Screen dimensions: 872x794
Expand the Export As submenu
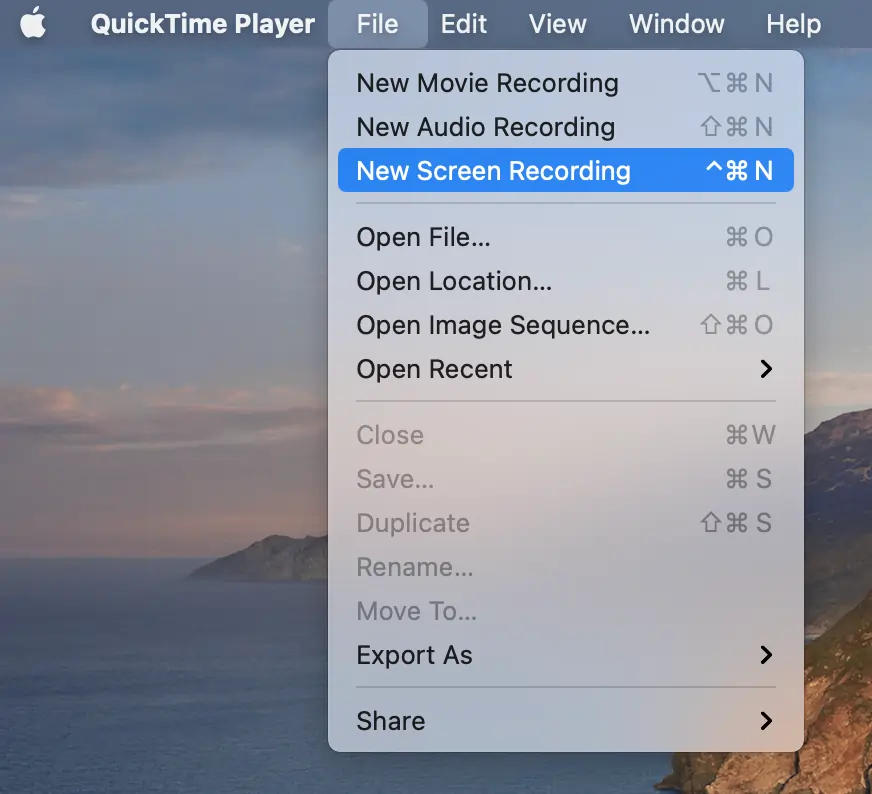tap(566, 655)
